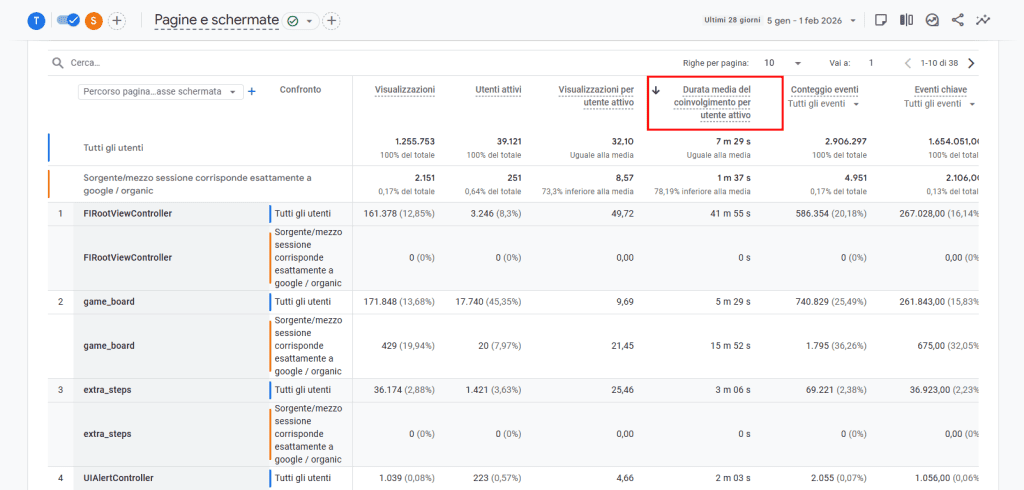This screenshot has width=1024, height=490.
Task: Go to the next page of results
Action: click(x=971, y=63)
